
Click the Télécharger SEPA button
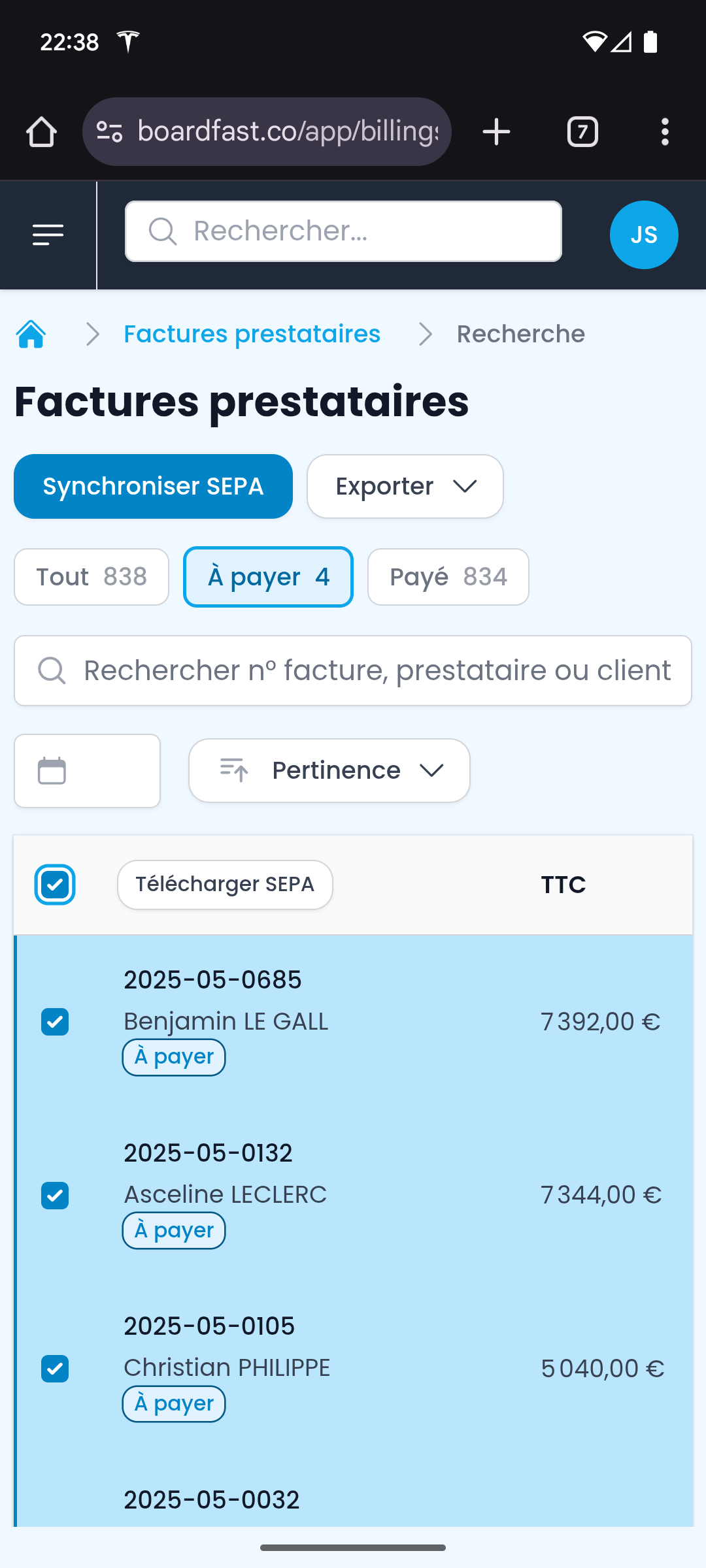[x=225, y=885]
